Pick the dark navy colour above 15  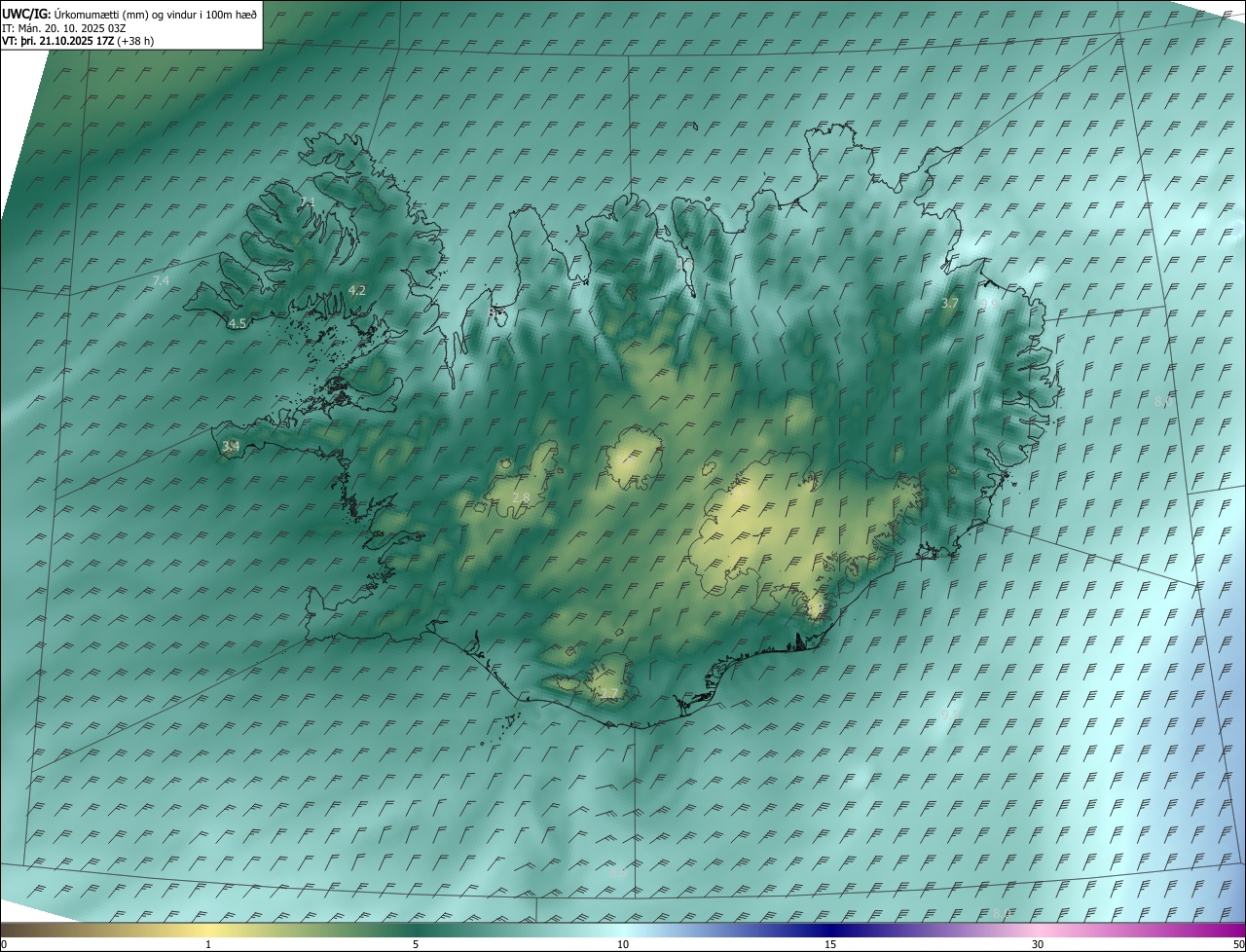[x=830, y=930]
